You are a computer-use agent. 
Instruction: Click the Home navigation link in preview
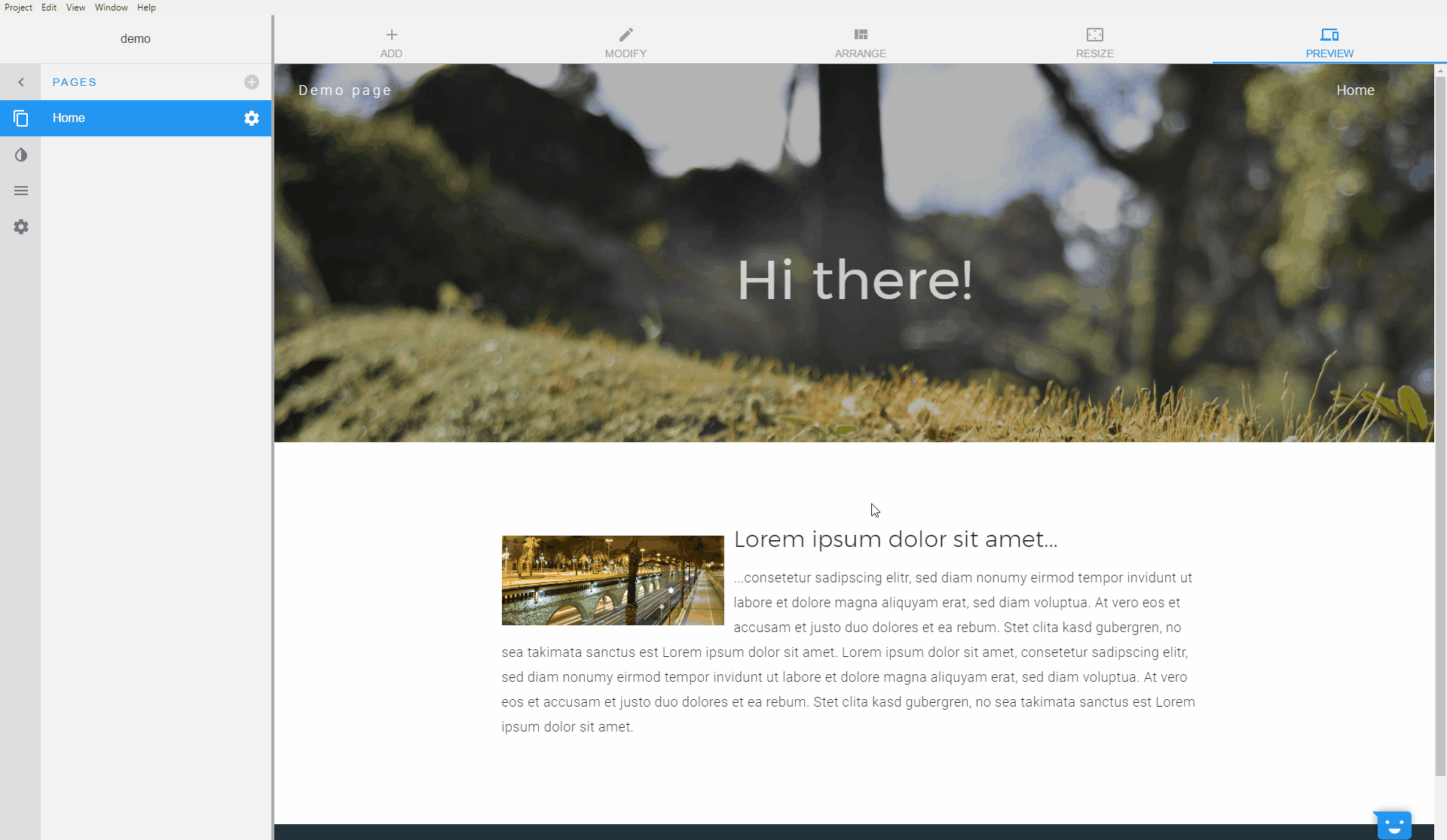pos(1354,90)
